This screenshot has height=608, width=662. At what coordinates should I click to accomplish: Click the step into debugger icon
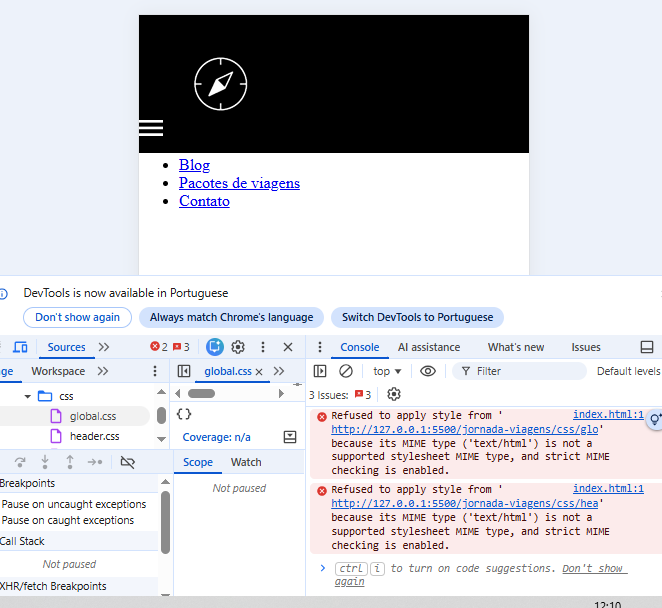[x=45, y=462]
